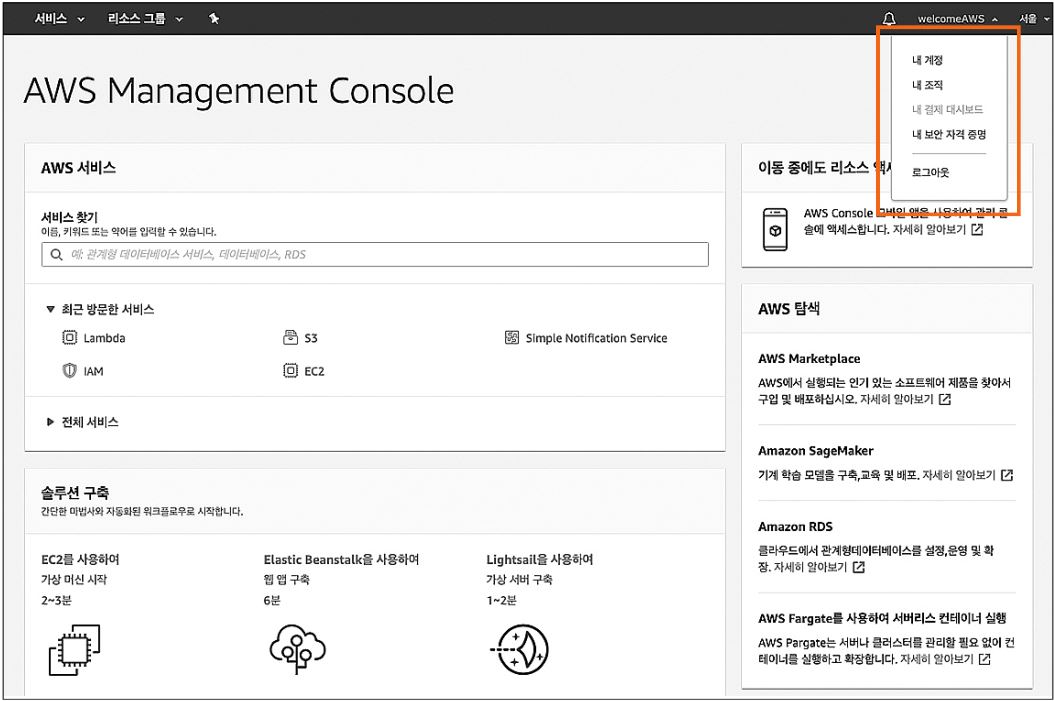This screenshot has height=701, width=1054.
Task: Click the mobile app phone icon
Action: 775,229
